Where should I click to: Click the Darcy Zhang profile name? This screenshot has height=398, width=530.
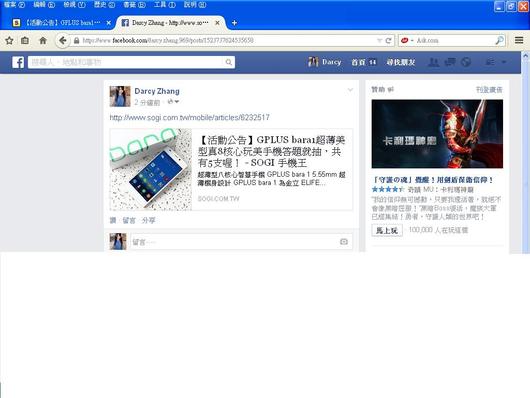tap(157, 91)
